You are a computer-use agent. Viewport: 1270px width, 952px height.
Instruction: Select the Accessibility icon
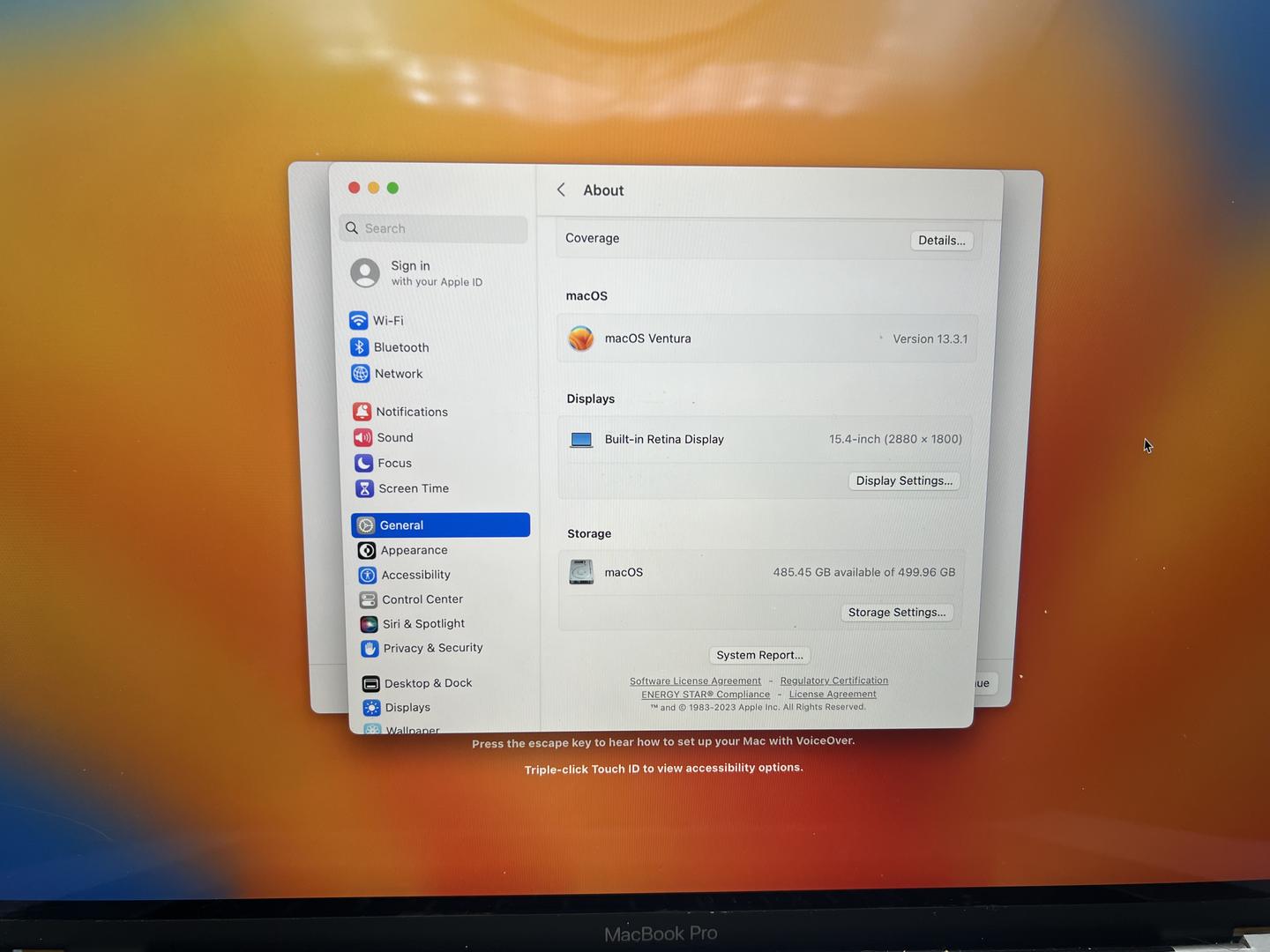(x=368, y=575)
